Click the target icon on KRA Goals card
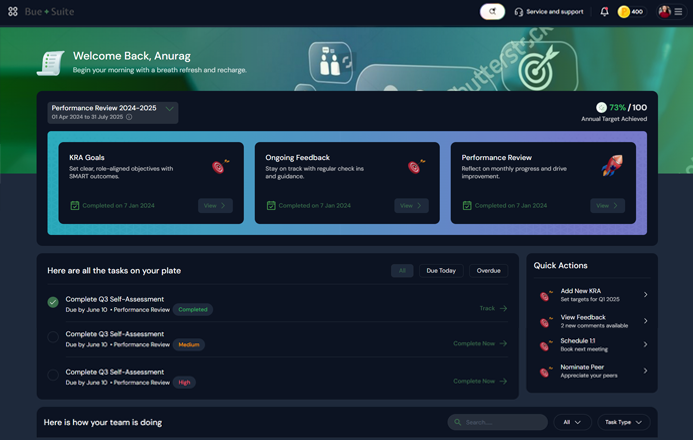Image resolution: width=693 pixels, height=440 pixels. pos(219,167)
